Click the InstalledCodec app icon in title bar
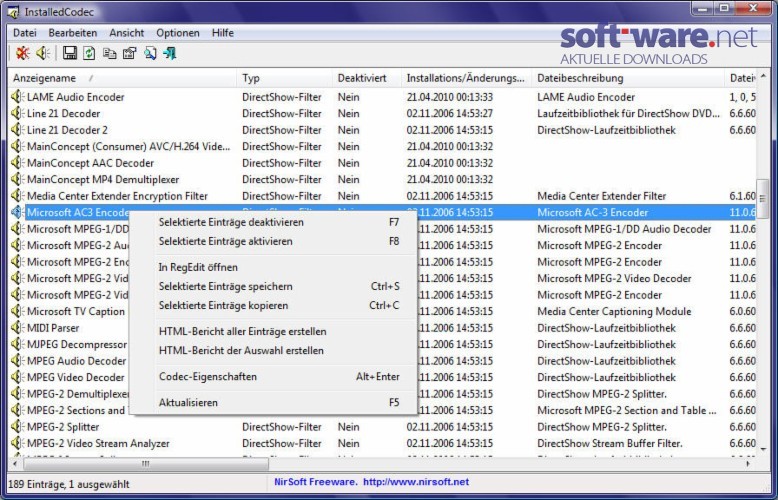Image resolution: width=778 pixels, height=500 pixels. coord(13,11)
